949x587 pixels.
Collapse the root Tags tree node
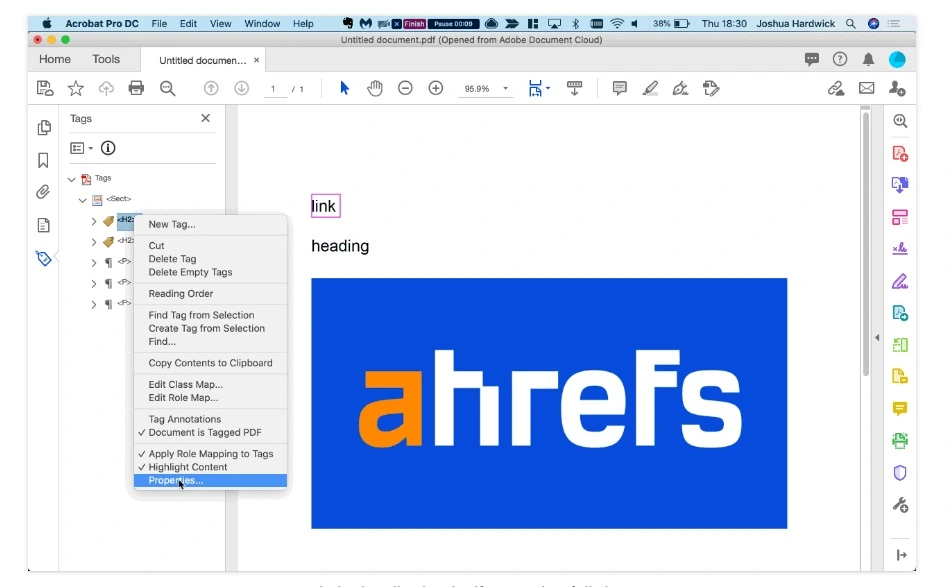click(x=71, y=179)
